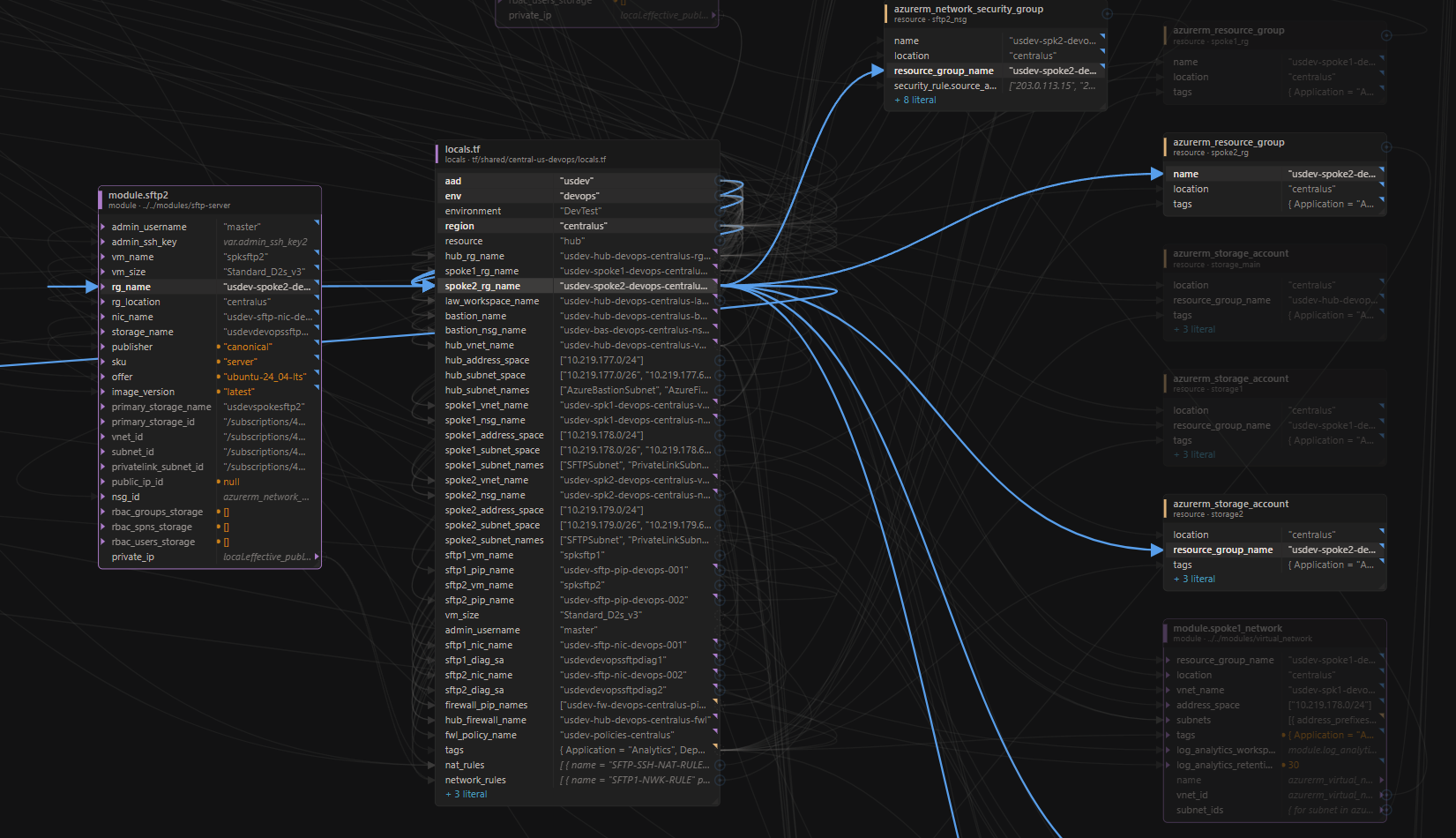The height and width of the screenshot is (838, 1456).
Task: Select azurerm_resource_group spoke2_rg header
Action: pos(1274,146)
